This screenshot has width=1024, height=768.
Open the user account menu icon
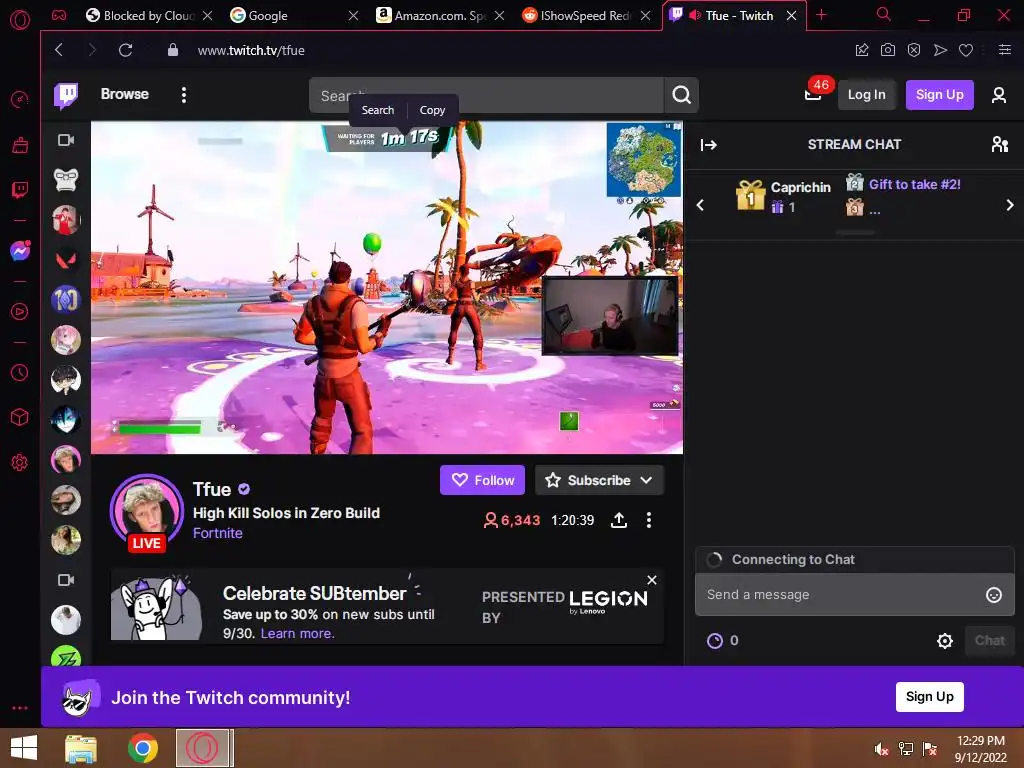coord(999,95)
